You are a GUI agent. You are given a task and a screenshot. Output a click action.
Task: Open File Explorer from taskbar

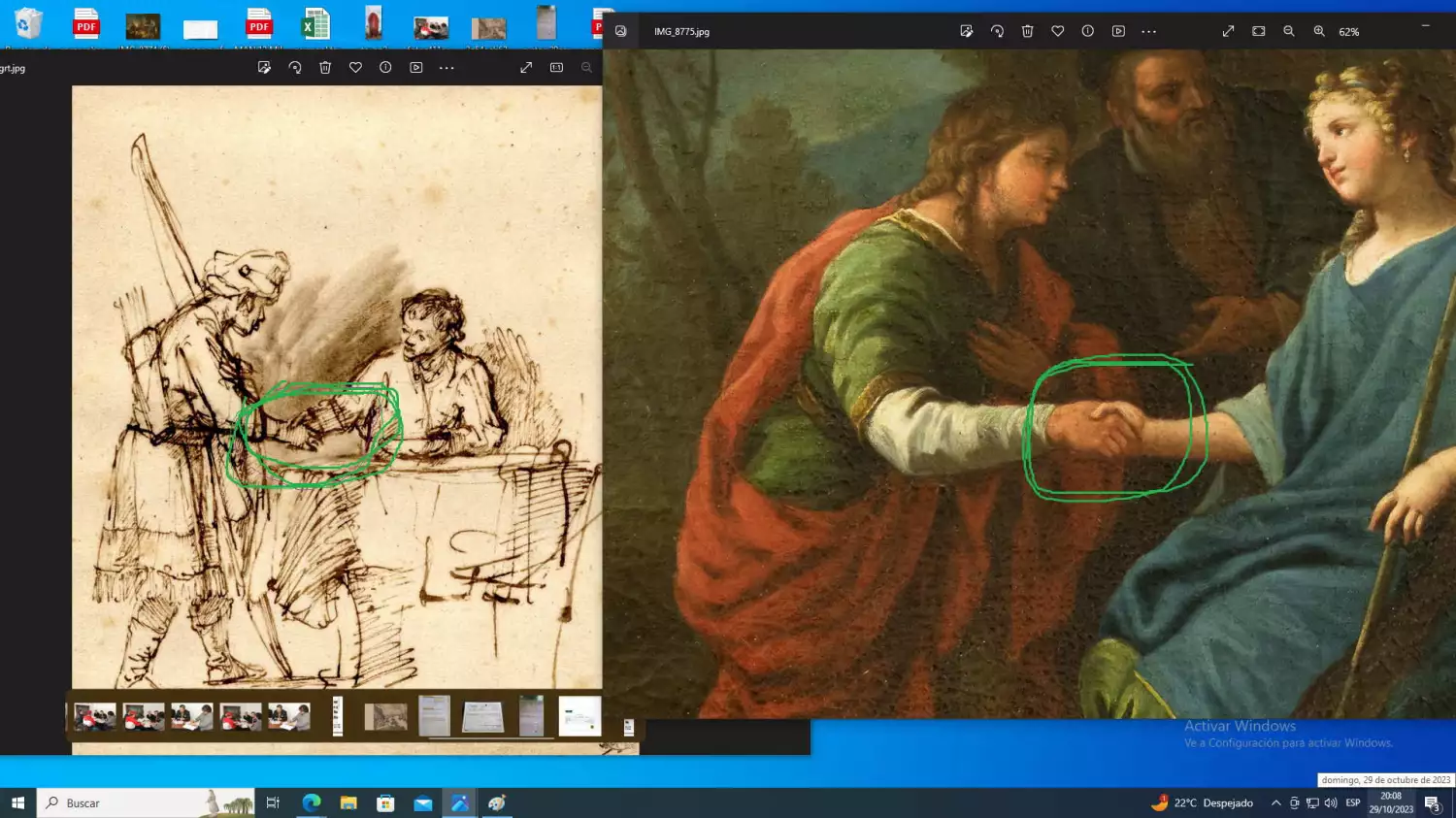[x=348, y=802]
